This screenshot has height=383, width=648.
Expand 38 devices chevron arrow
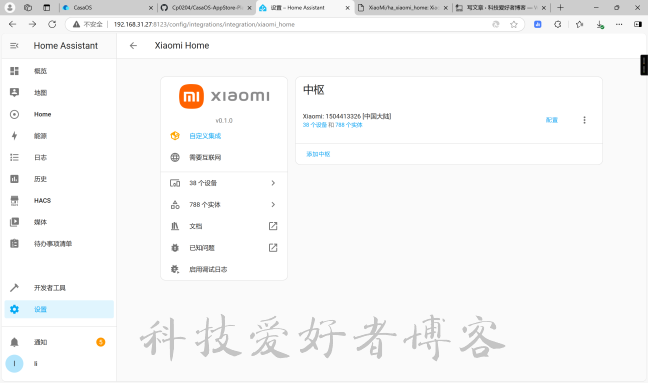[273, 183]
